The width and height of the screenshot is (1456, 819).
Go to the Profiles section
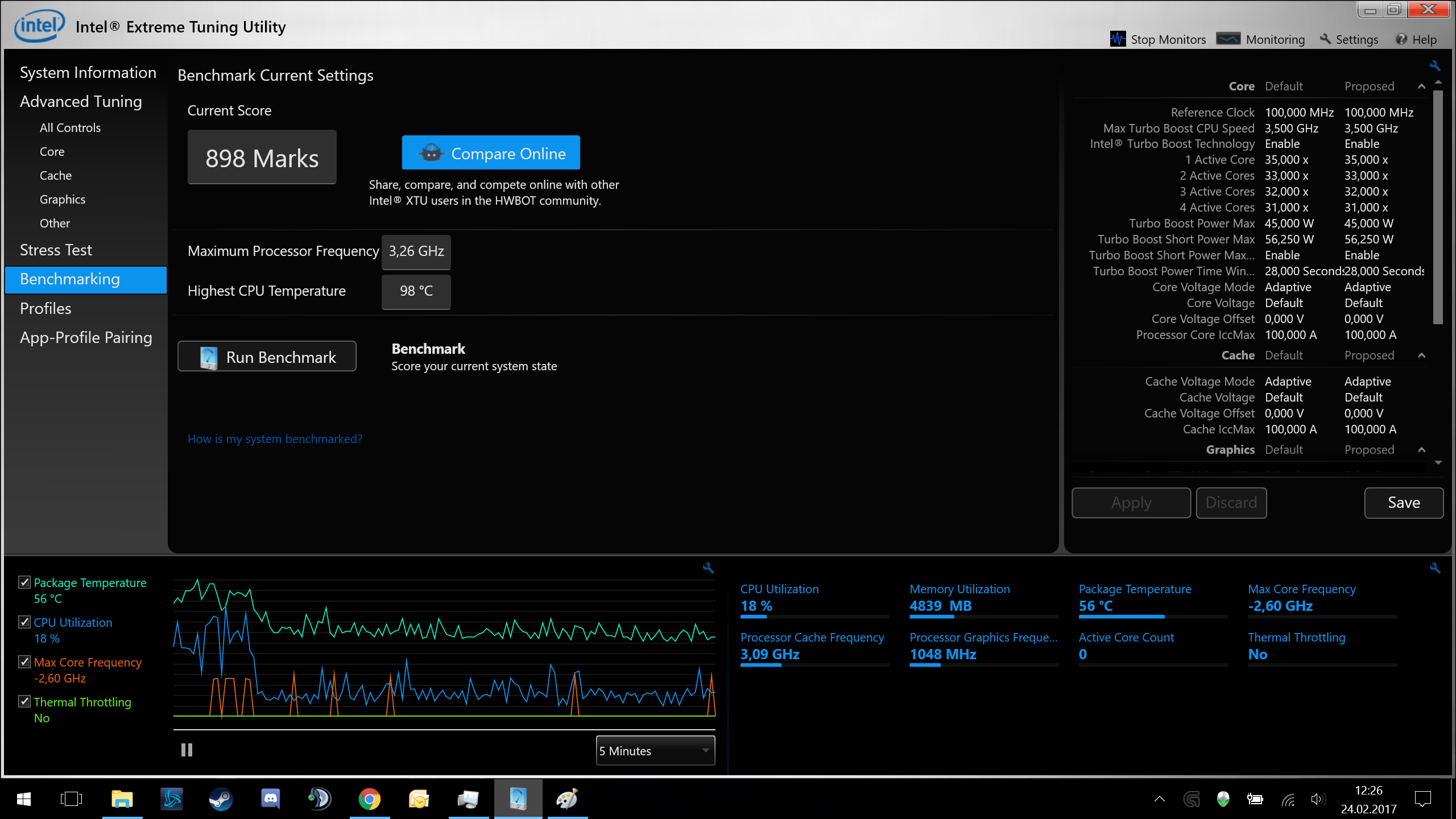(x=45, y=309)
